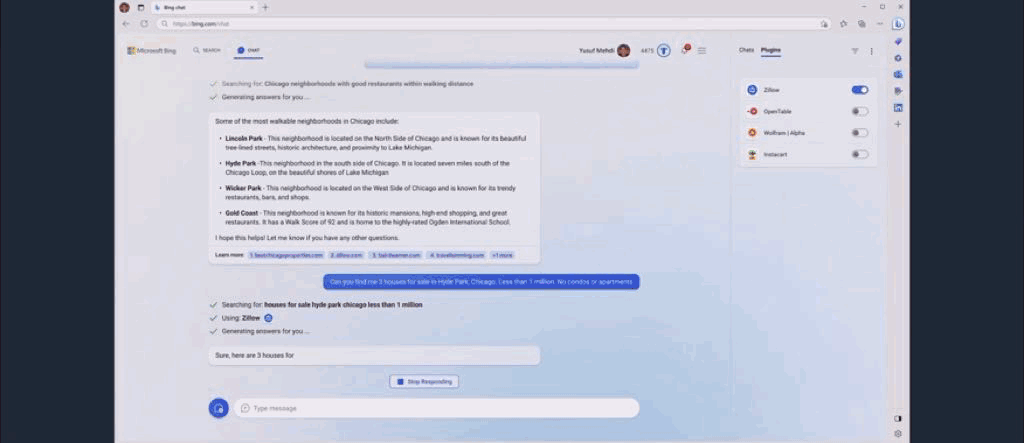
Task: Open the travellemming.com source link
Action: [x=457, y=255]
